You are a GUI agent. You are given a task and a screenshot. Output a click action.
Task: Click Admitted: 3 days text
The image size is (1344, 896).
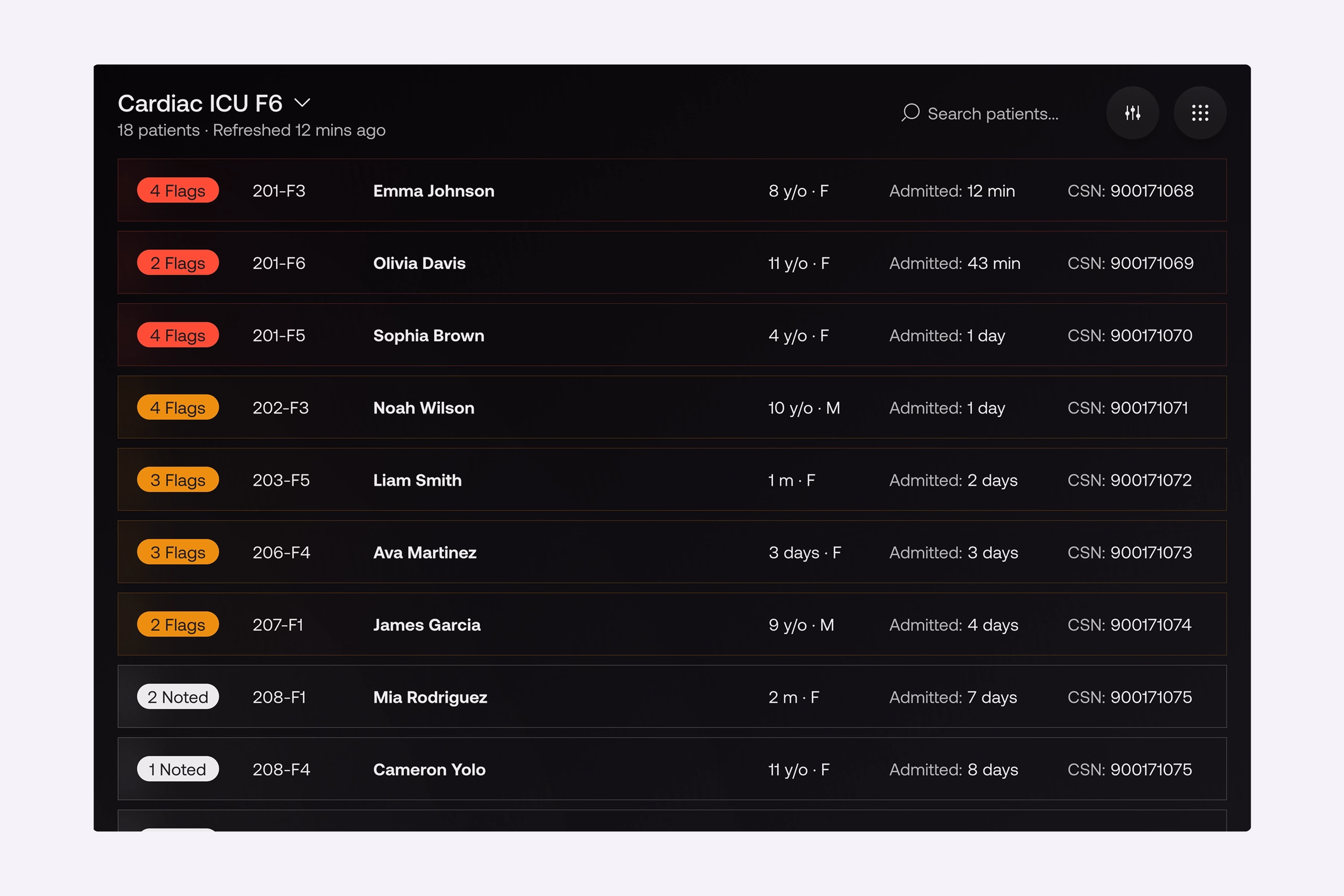(954, 553)
